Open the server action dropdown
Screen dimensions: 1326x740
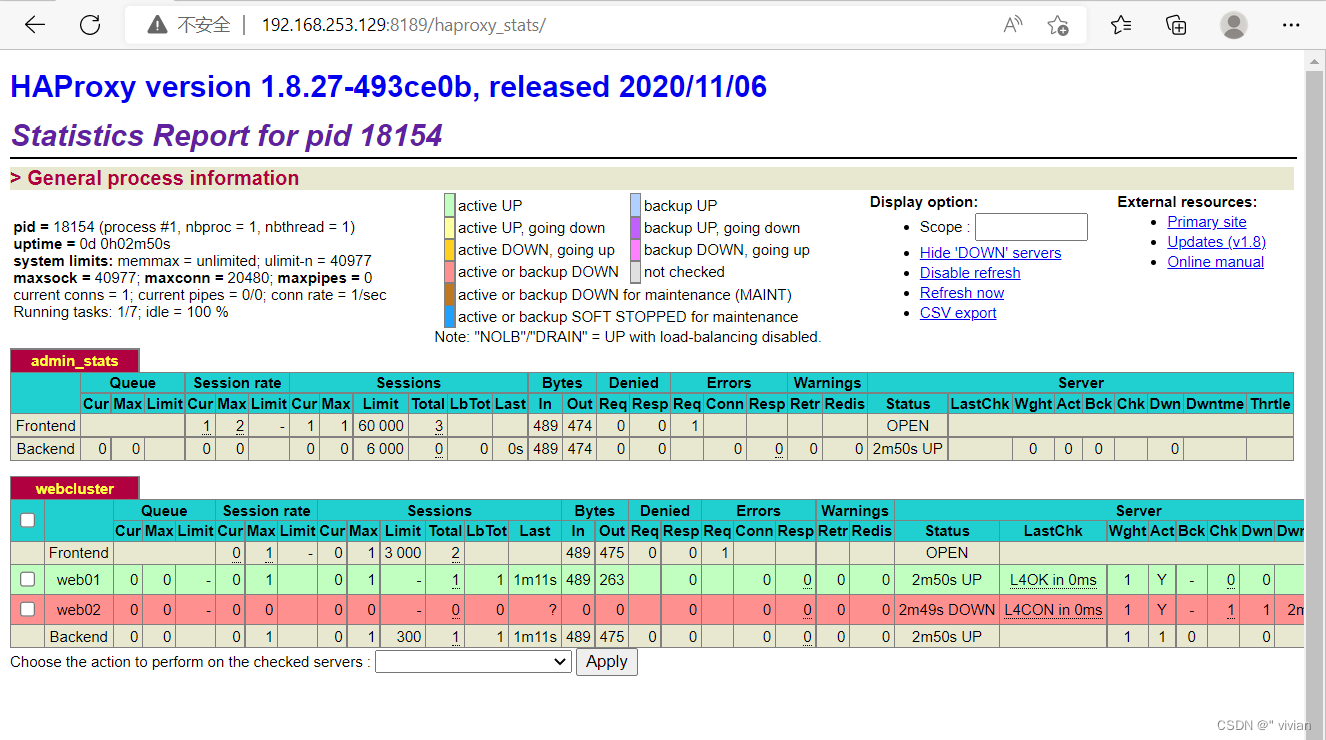472,661
